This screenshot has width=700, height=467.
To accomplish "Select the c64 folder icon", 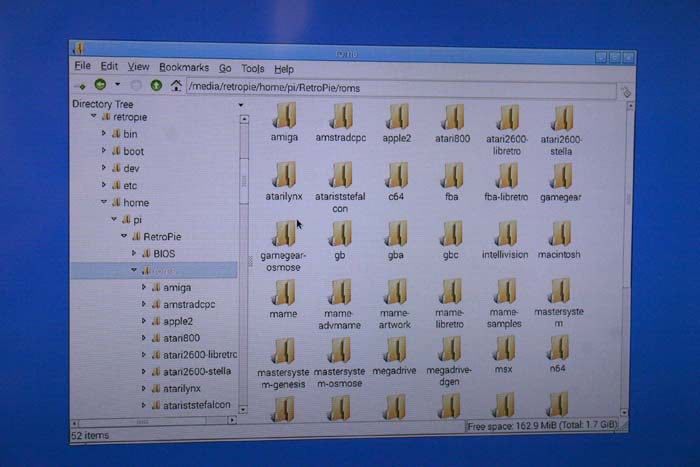I will coord(397,176).
